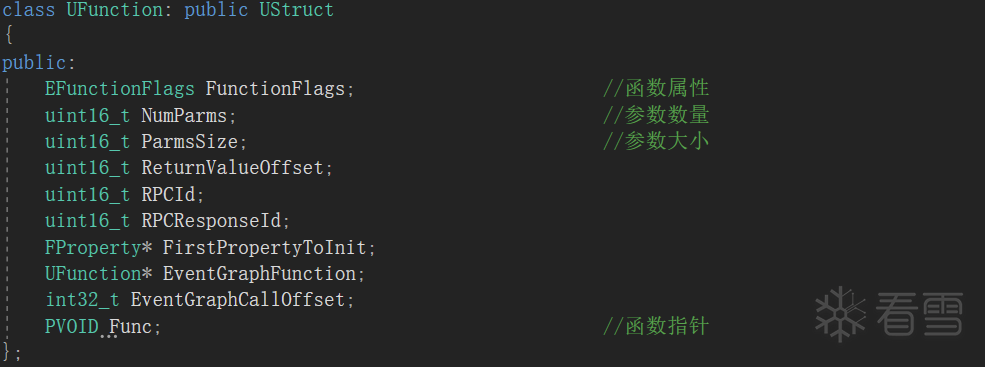Image resolution: width=985 pixels, height=367 pixels.
Task: Click the UFunction class name in declaration
Action: [x=114, y=10]
